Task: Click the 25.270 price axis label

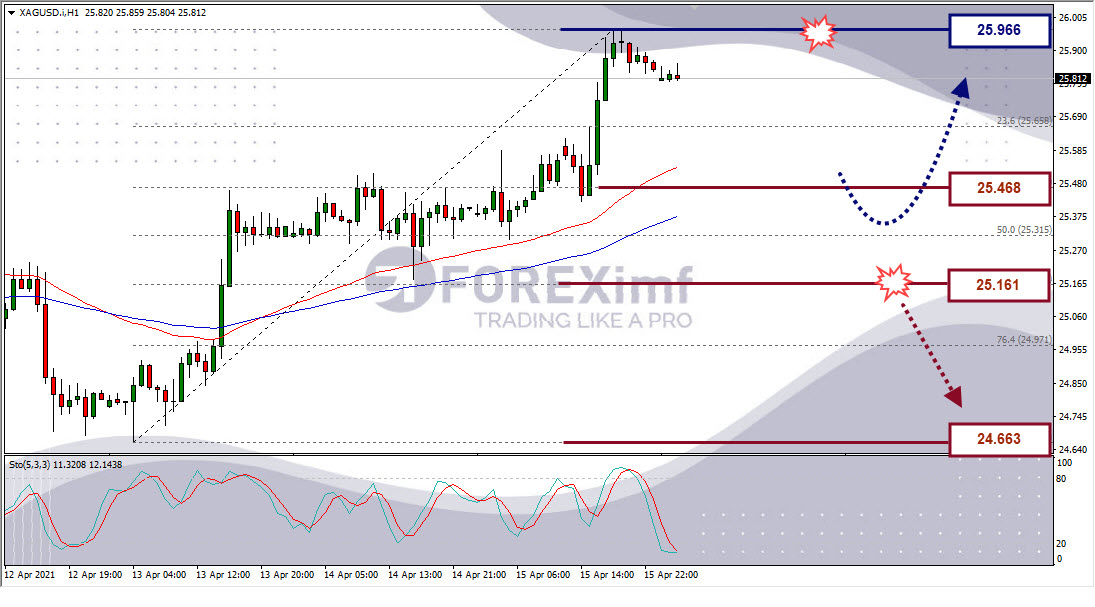Action: 1073,250
